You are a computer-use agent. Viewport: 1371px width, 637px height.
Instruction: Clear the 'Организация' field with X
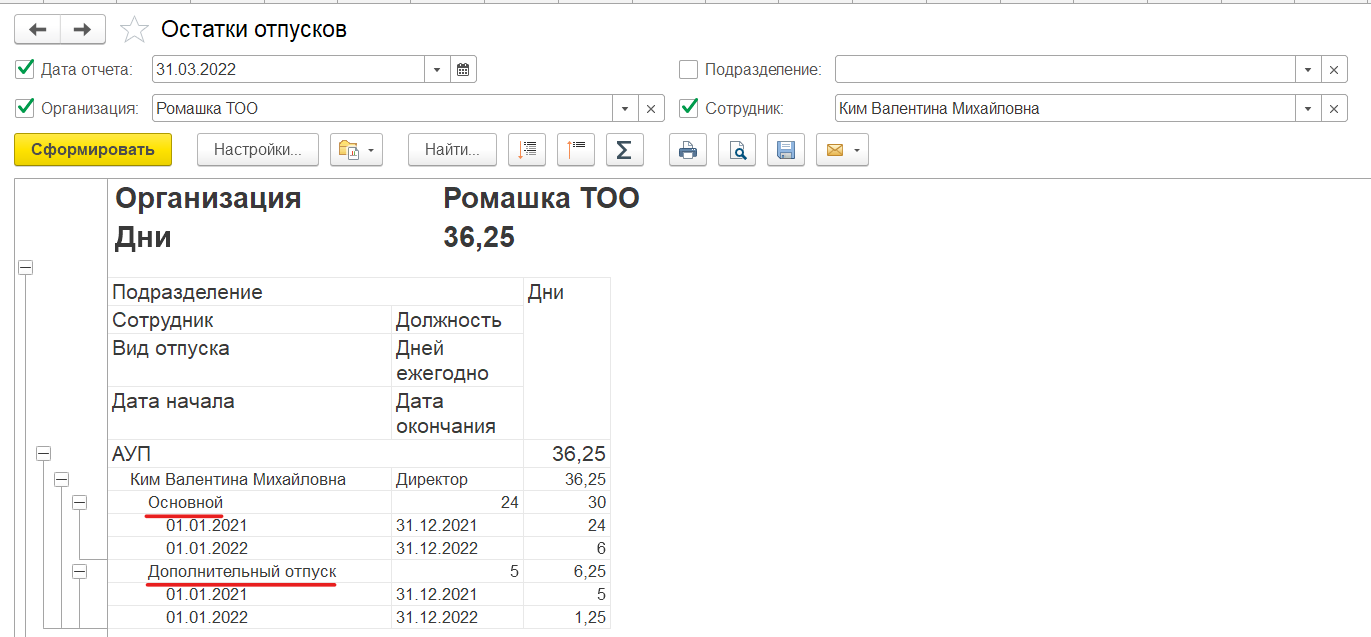pos(651,108)
